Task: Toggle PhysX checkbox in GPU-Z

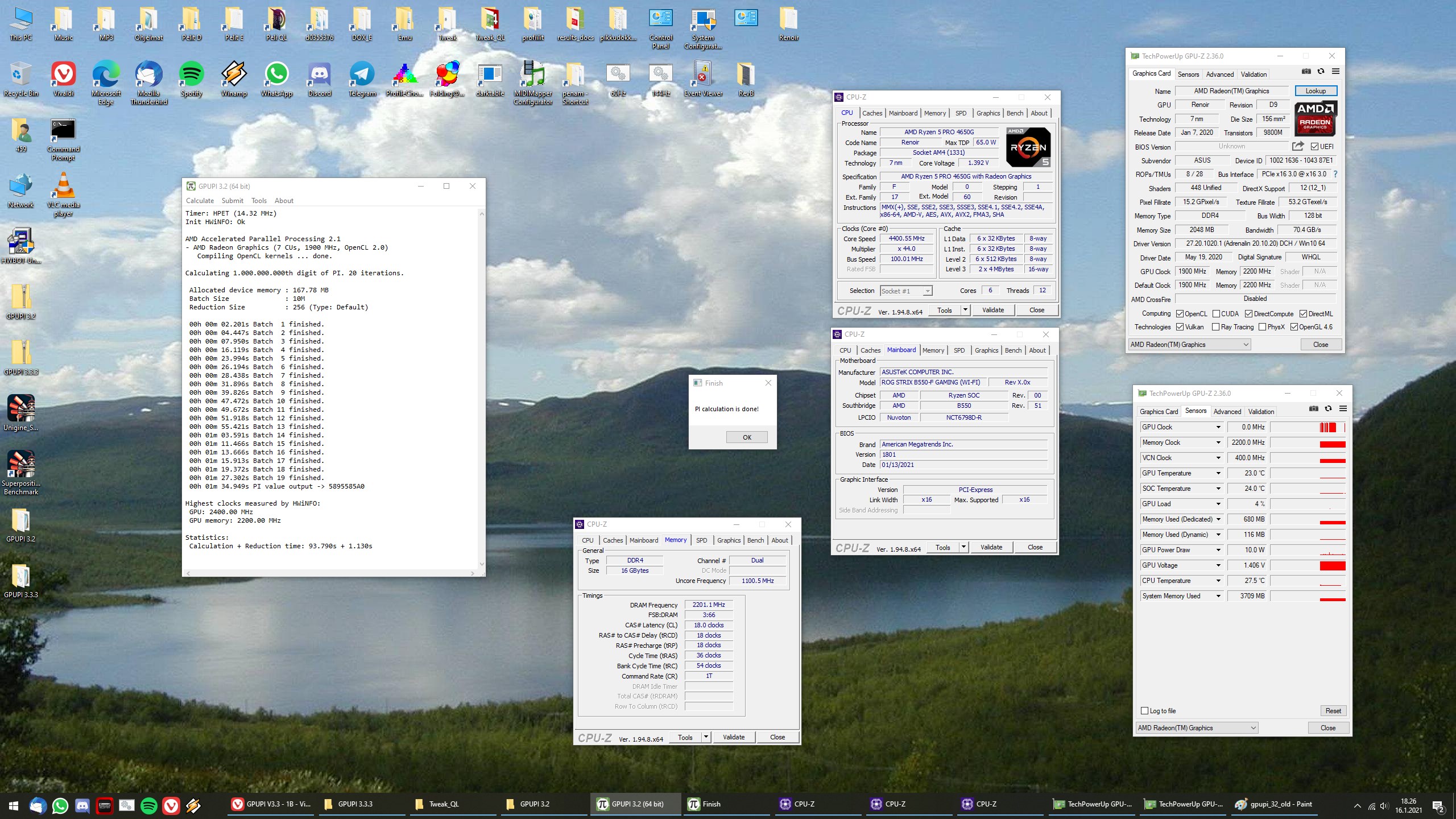Action: (x=1262, y=327)
